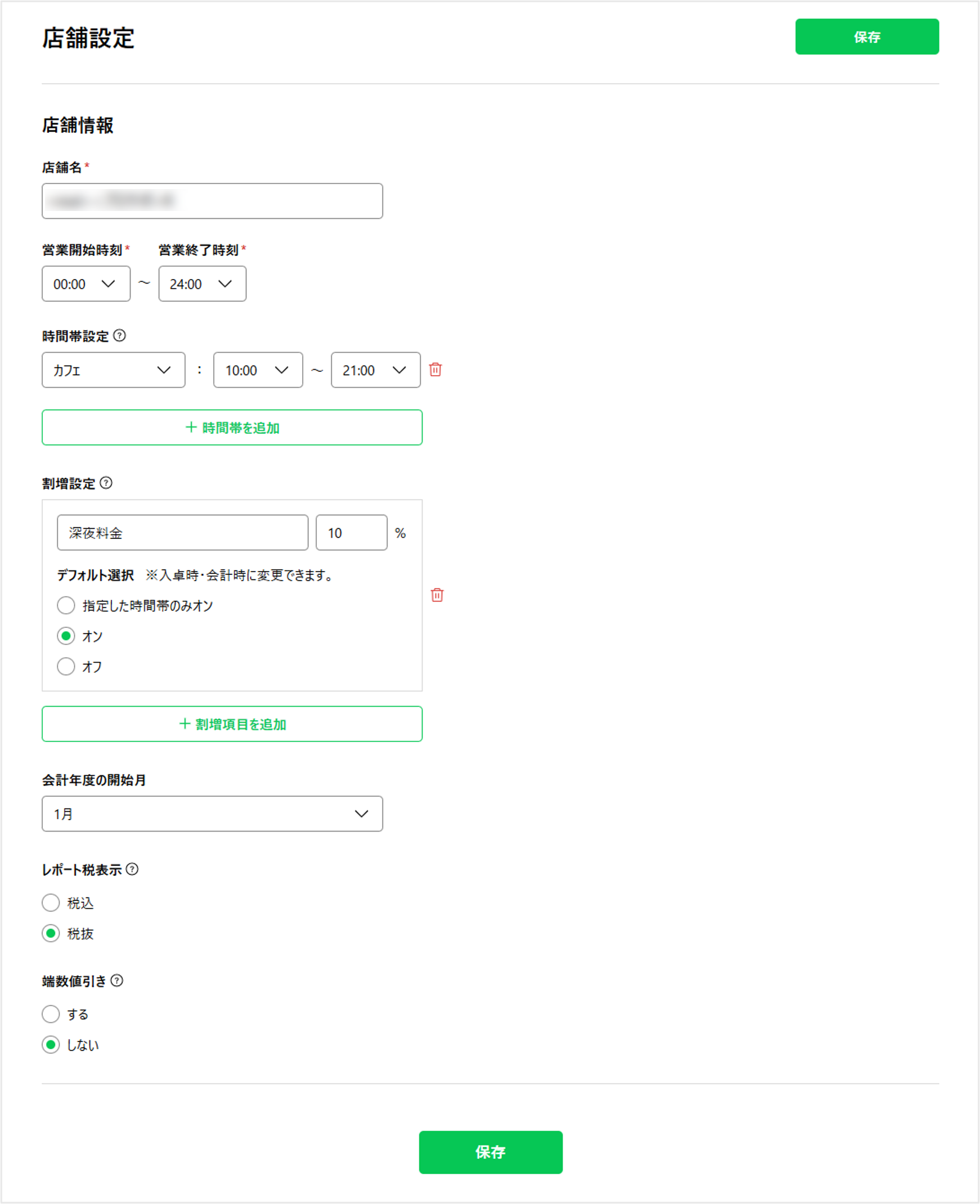Delete the 深夜料金 surcharge item

pos(437,595)
